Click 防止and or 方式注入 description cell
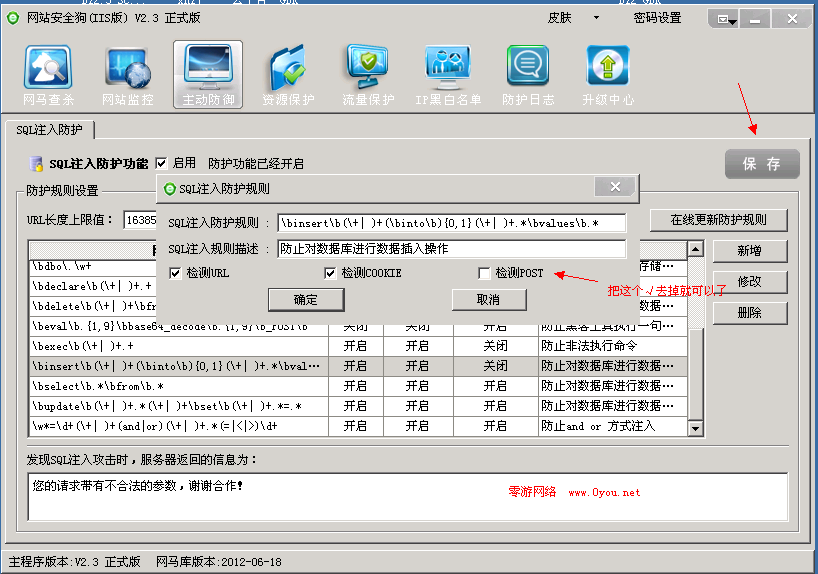Screen dimensions: 818x574 click(x=612, y=426)
